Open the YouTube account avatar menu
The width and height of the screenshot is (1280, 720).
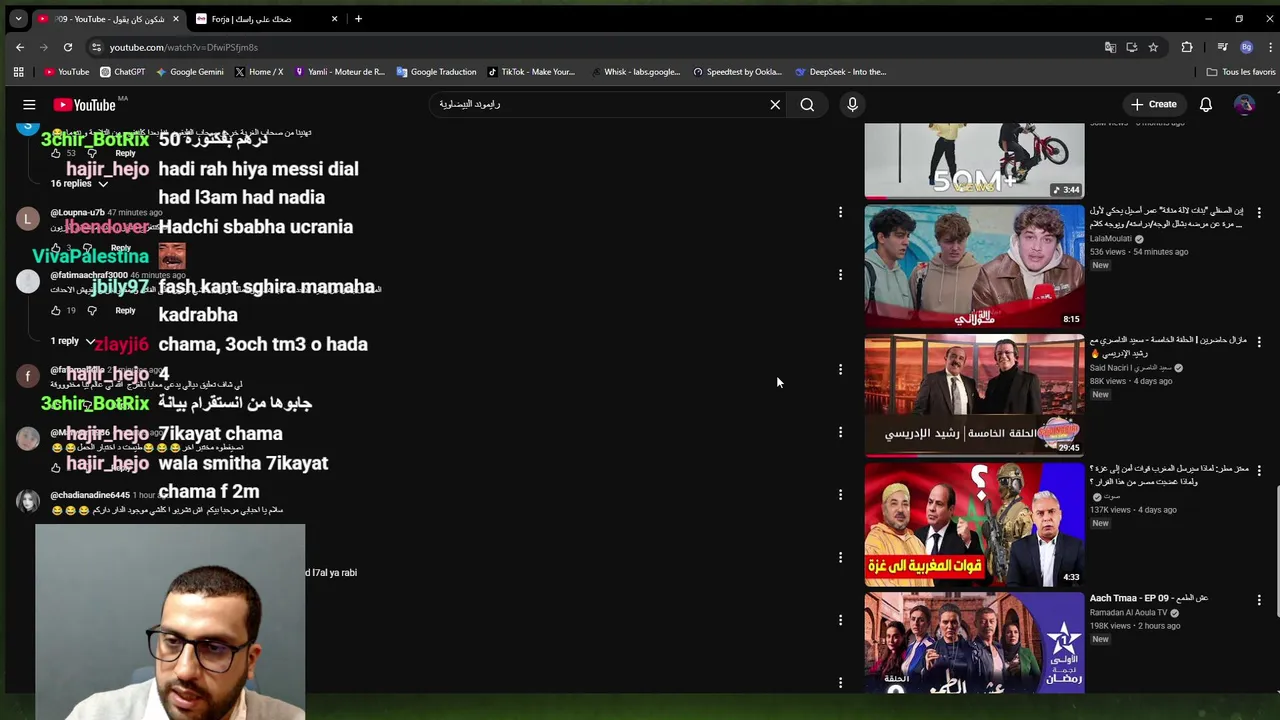coord(1244,104)
